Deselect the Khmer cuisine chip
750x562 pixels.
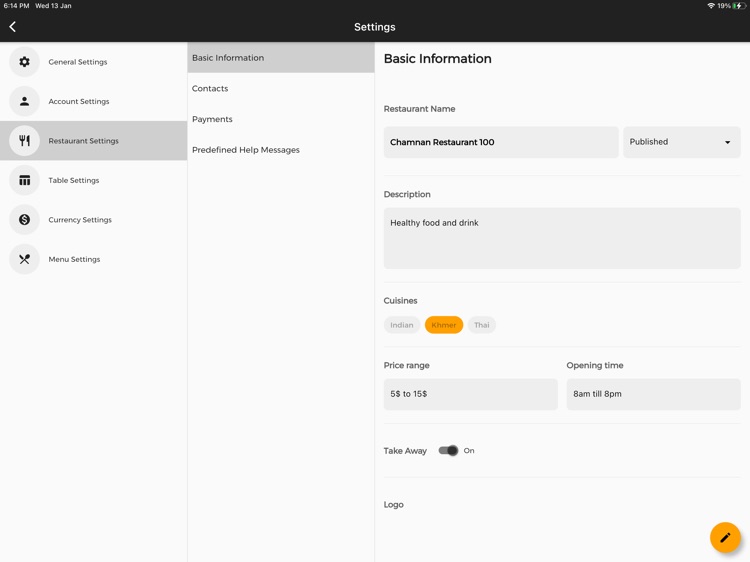click(444, 325)
